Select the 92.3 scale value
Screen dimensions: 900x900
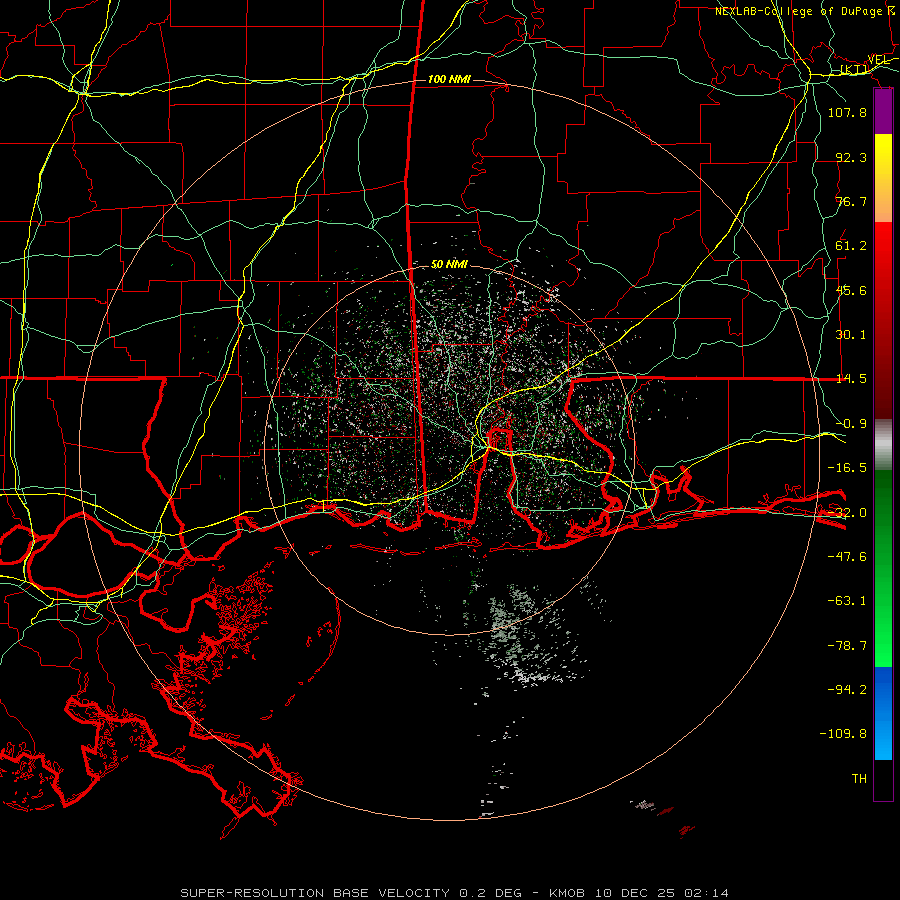(x=851, y=157)
